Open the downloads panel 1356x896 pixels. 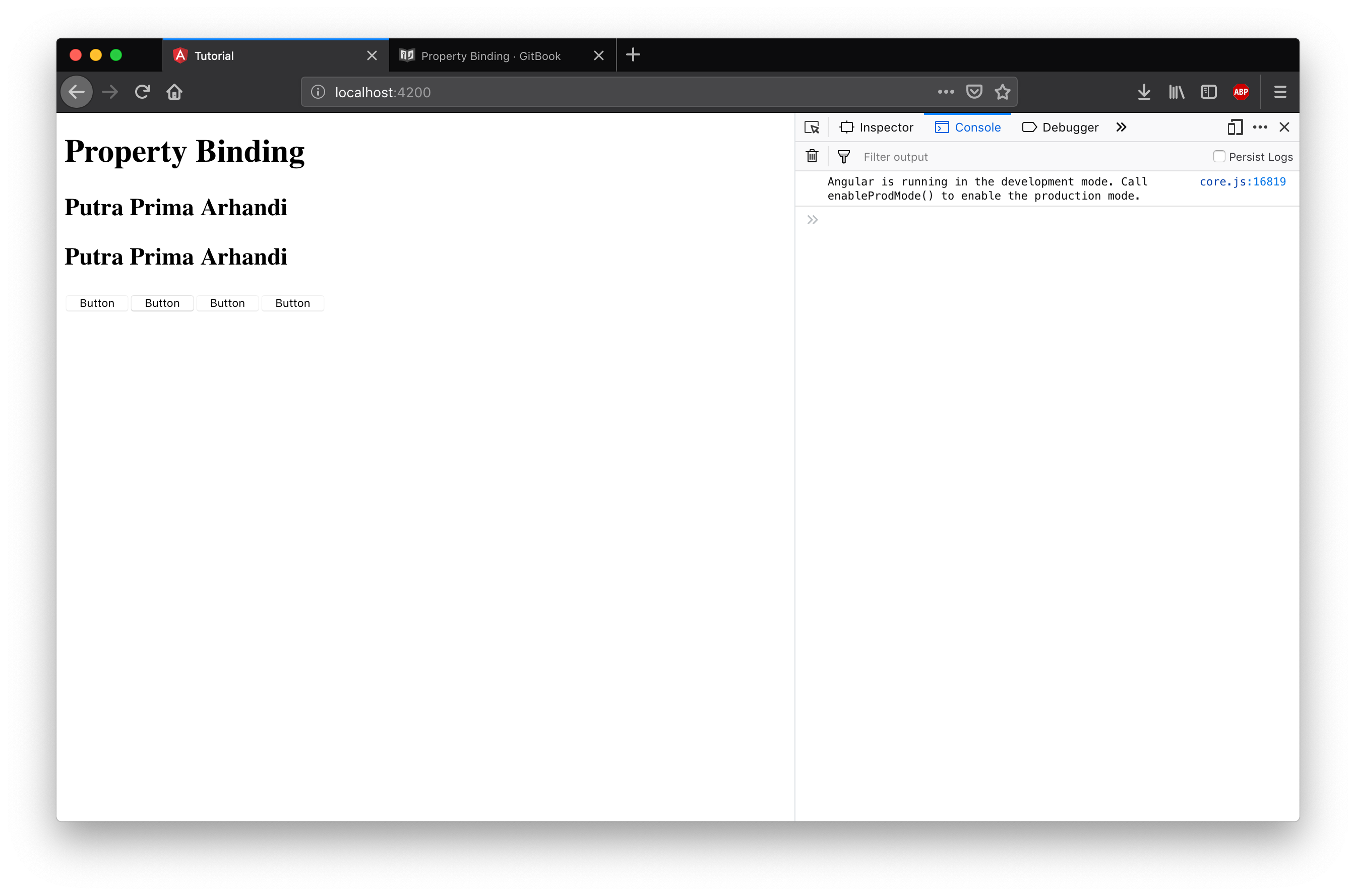1144,92
